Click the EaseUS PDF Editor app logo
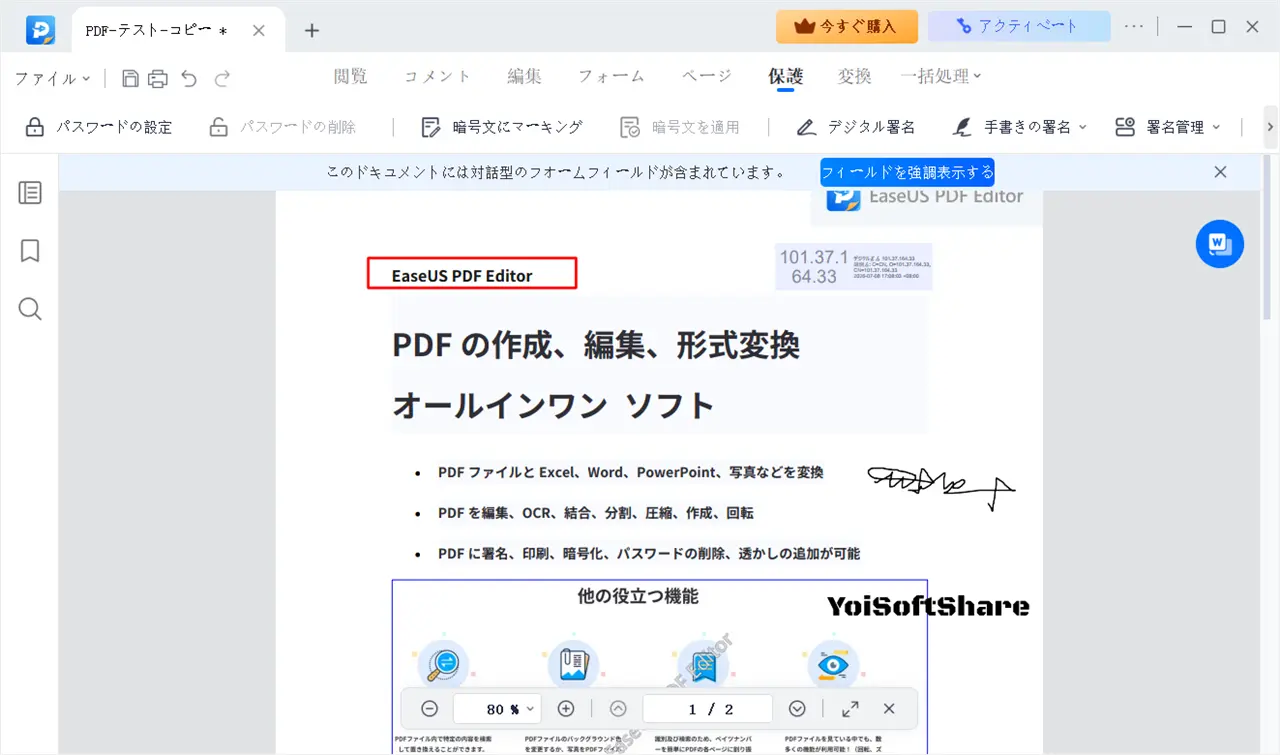This screenshot has height=755, width=1280. [x=41, y=30]
